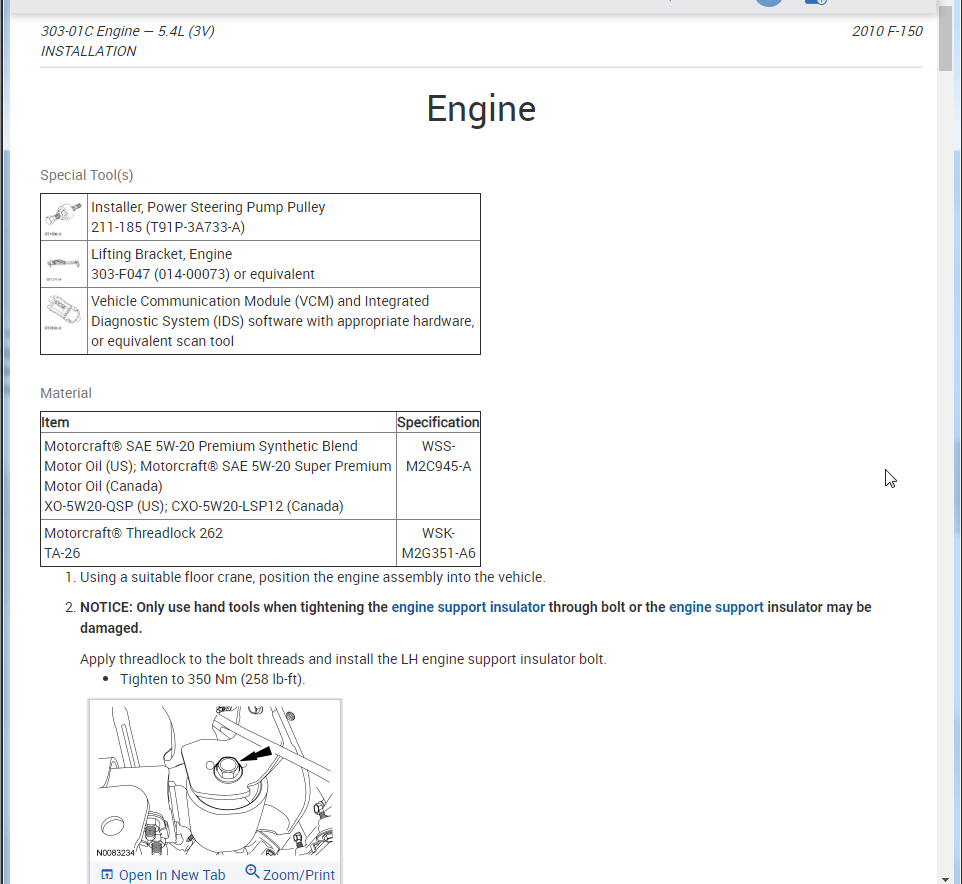Viewport: 962px width, 884px height.
Task: Click 'Open In New Tab' under the diagram
Action: [x=171, y=875]
